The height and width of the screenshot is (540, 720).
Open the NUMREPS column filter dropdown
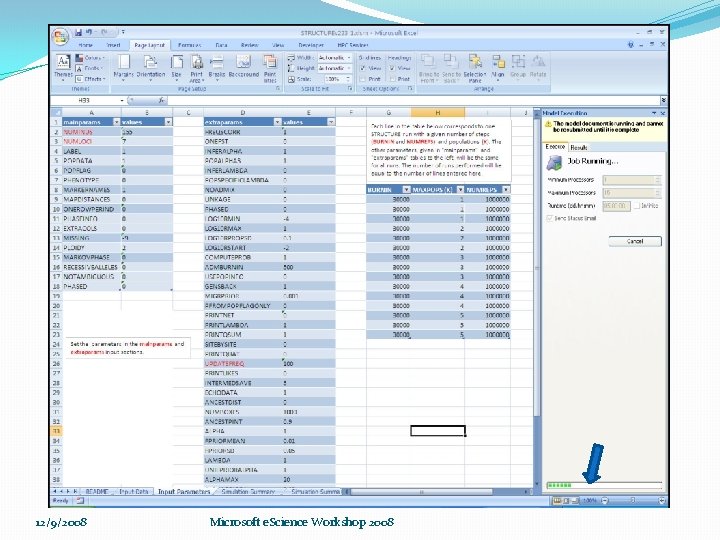click(x=506, y=190)
